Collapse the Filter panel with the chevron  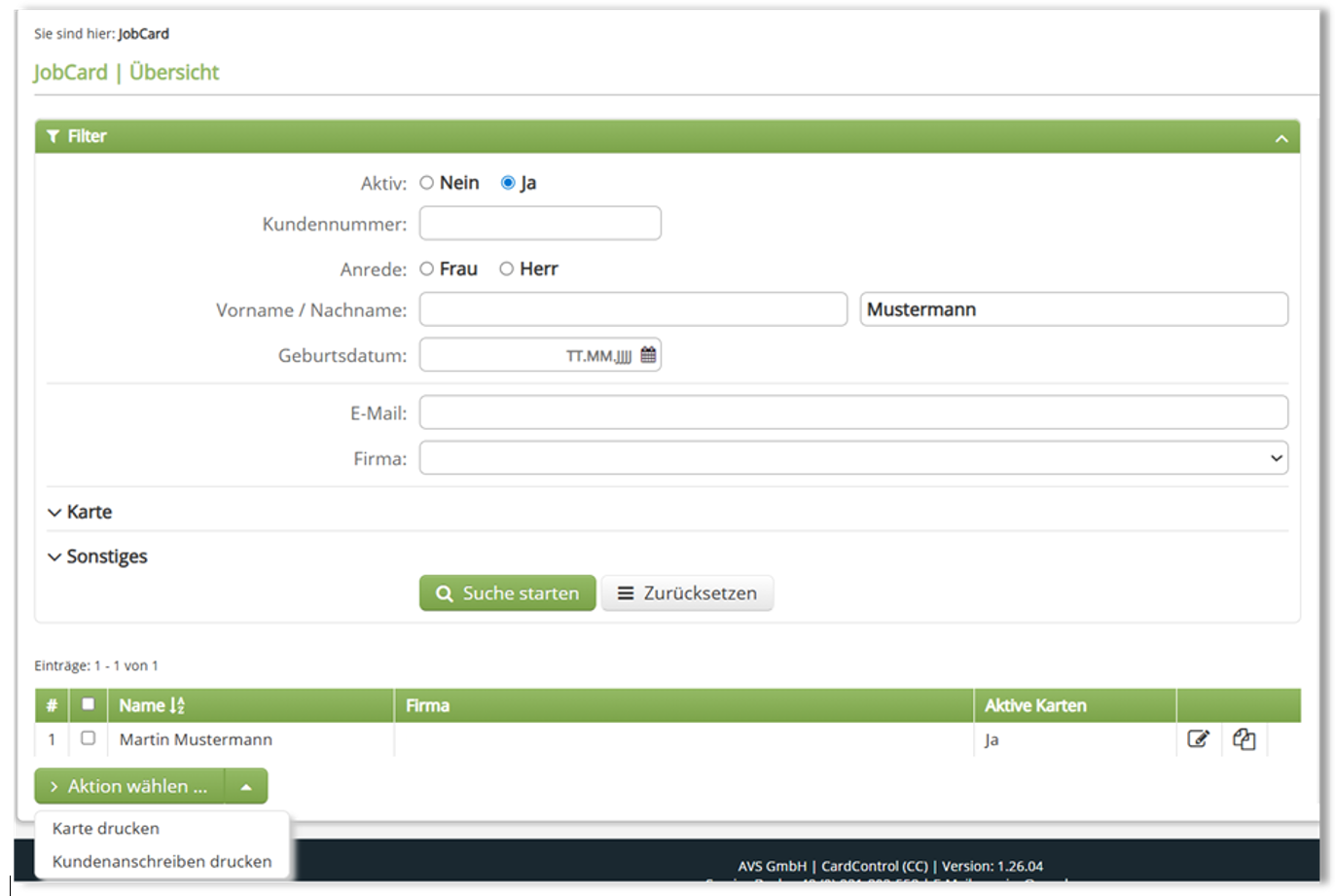click(x=1281, y=139)
